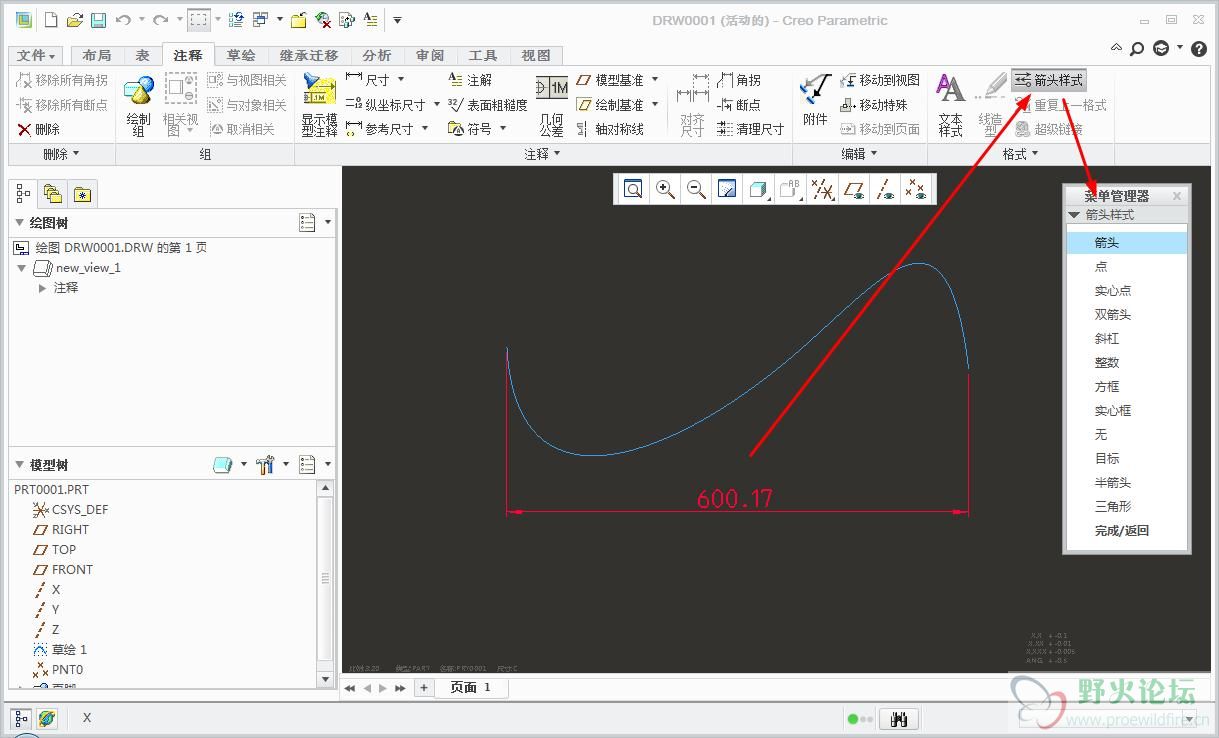Click the Zoom out icon

pos(697,189)
